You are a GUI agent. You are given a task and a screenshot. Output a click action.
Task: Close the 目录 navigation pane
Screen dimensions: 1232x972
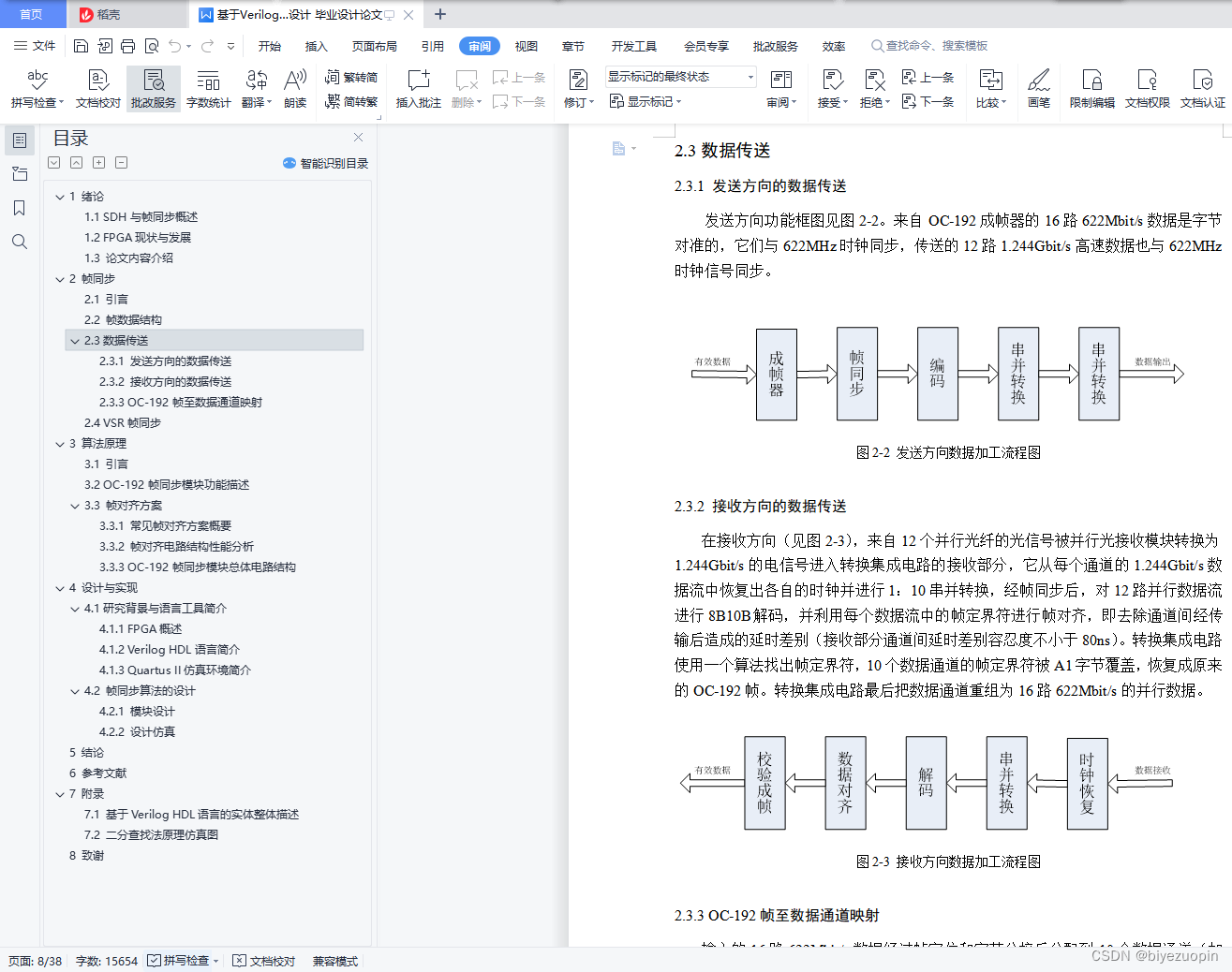point(358,138)
